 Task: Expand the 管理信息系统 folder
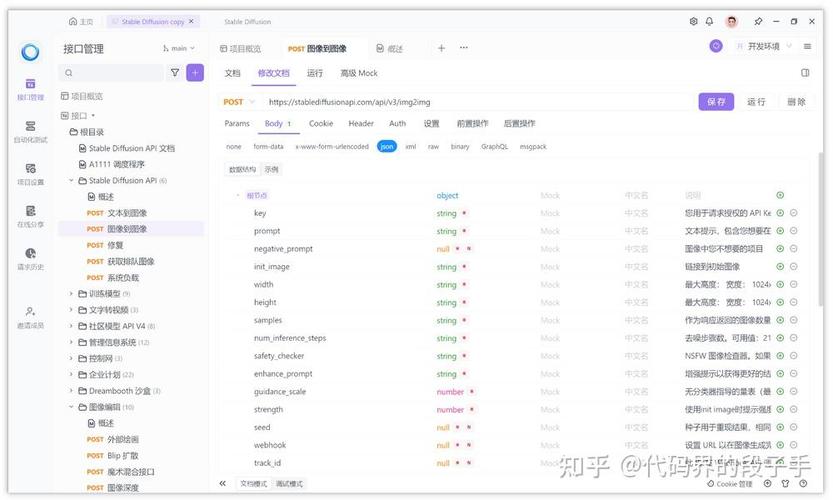click(71, 342)
